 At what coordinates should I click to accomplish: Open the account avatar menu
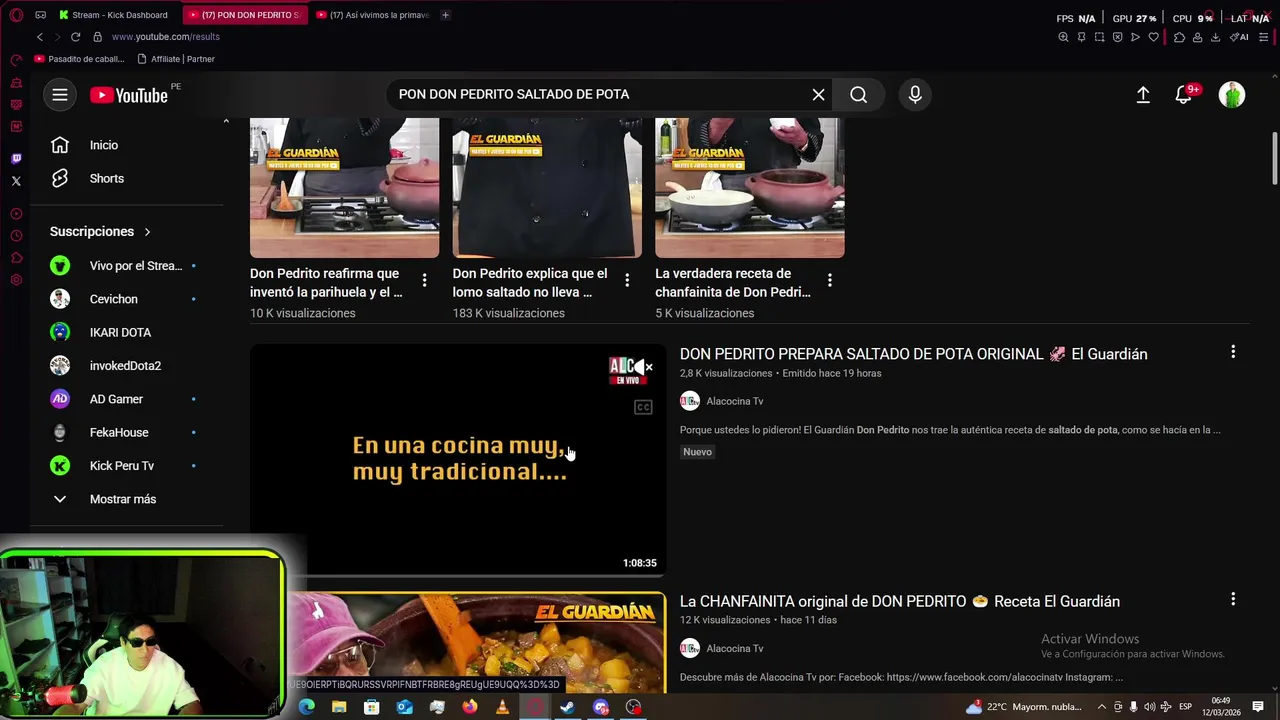pos(1232,95)
